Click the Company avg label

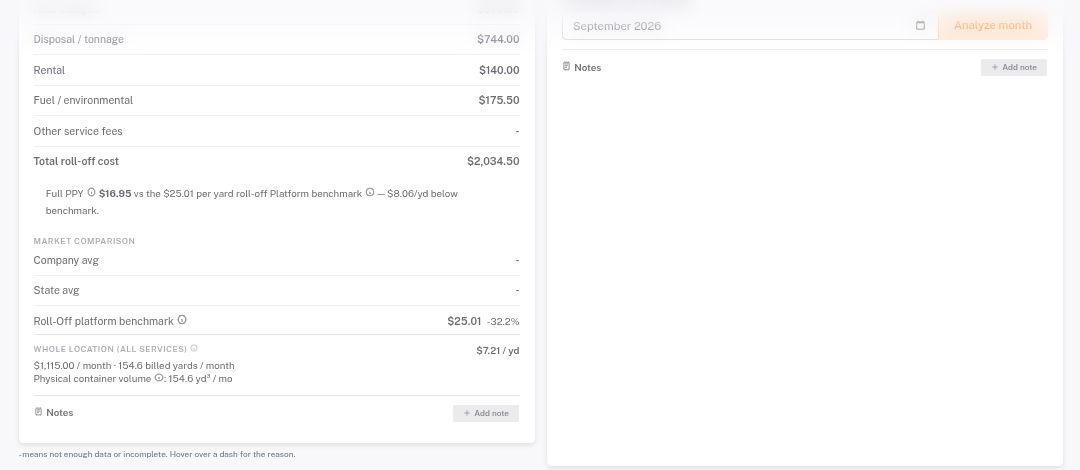tap(66, 260)
